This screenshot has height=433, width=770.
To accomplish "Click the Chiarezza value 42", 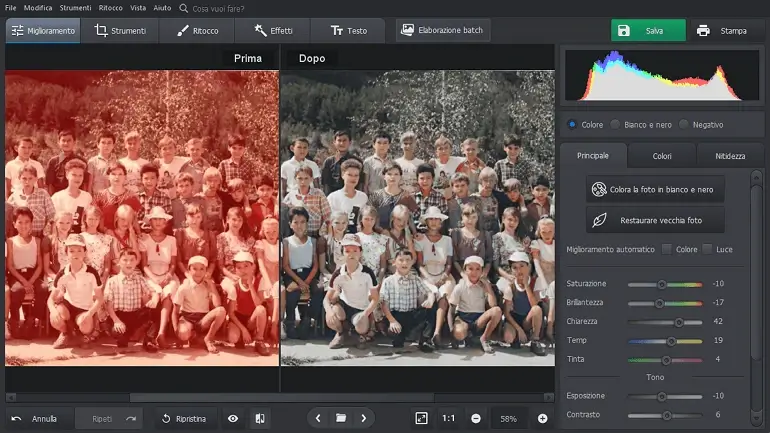I will click(x=718, y=321).
